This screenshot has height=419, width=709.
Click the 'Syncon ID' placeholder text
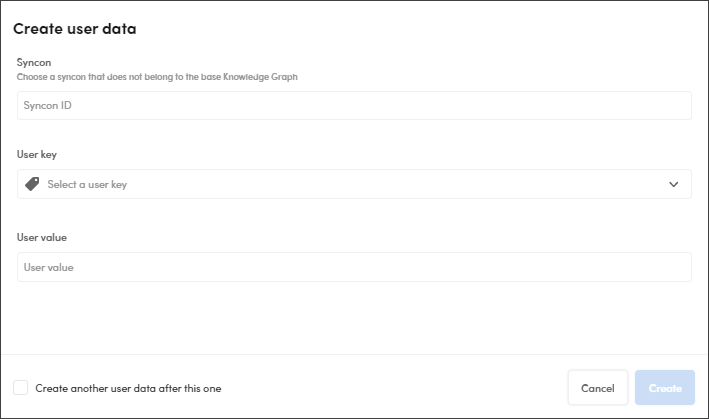[x=47, y=106]
